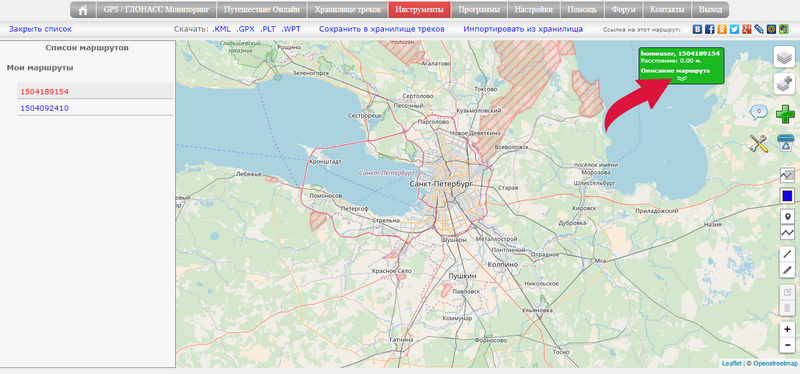Screen dimensions: 800x374
Task: Open the Инструменты menu tab
Action: click(419, 10)
